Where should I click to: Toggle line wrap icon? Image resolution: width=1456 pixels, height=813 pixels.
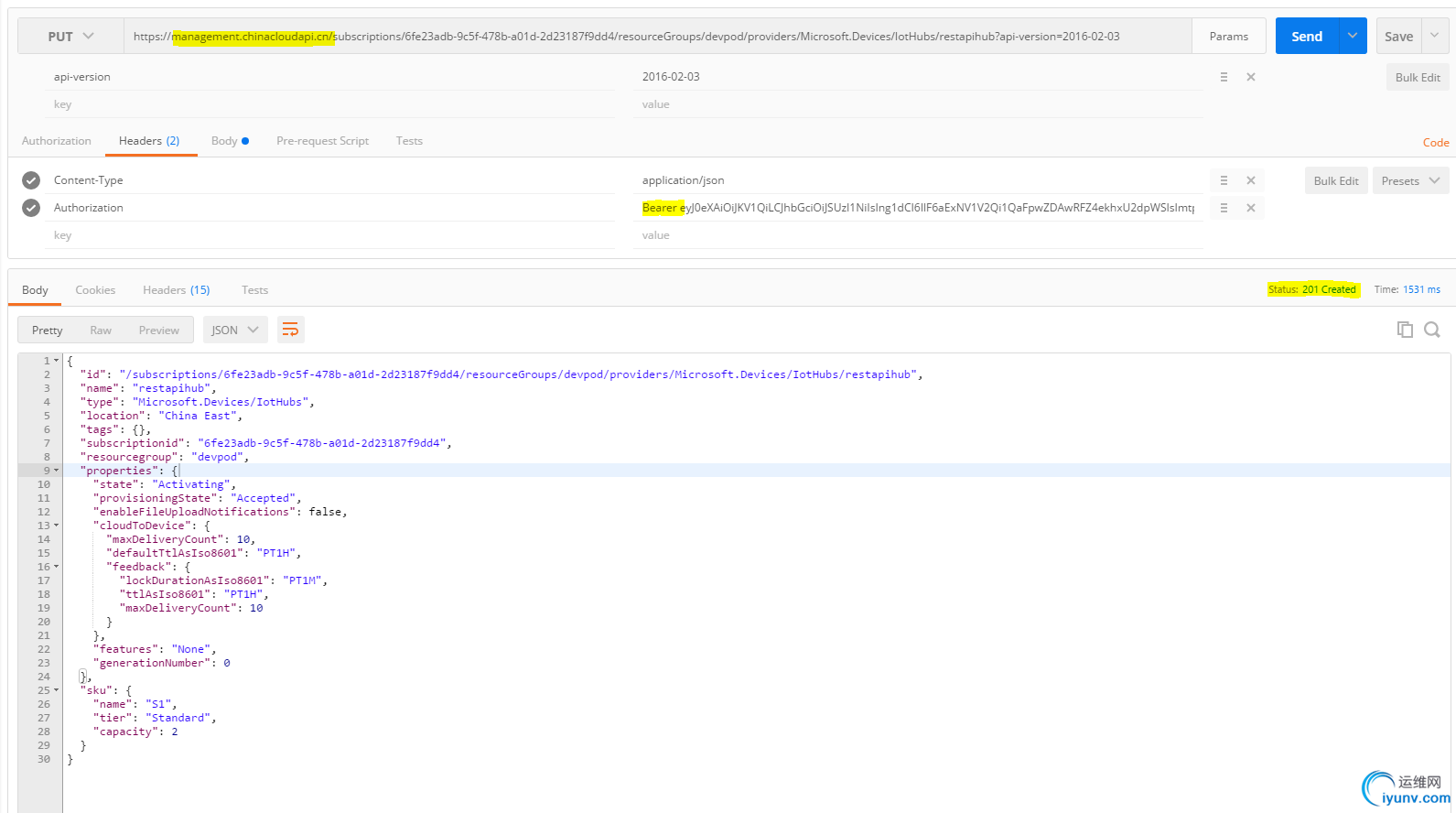(290, 330)
